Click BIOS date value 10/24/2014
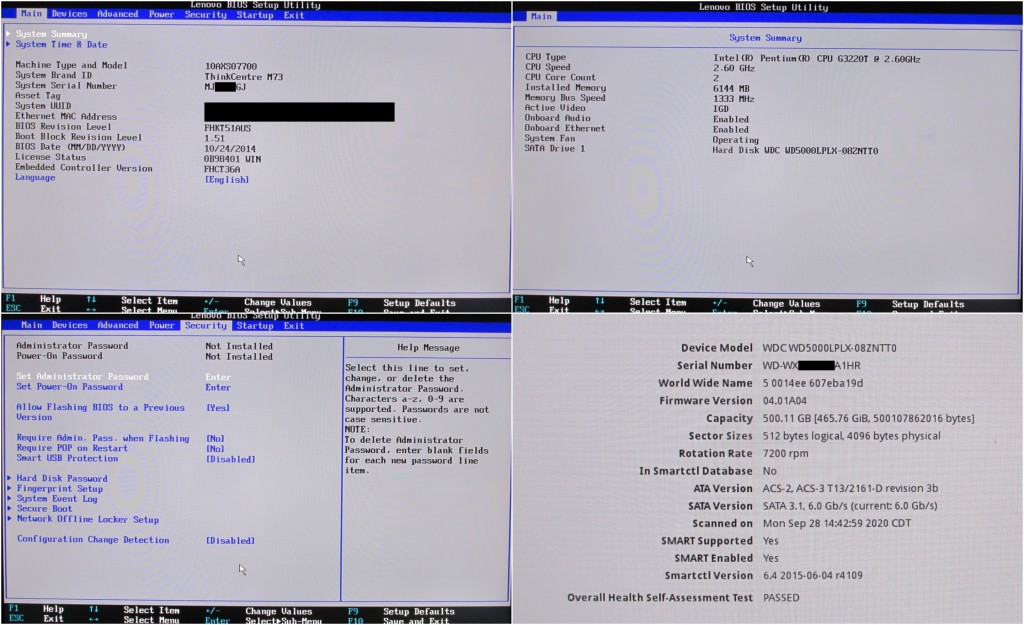1024x625 pixels. 230,148
